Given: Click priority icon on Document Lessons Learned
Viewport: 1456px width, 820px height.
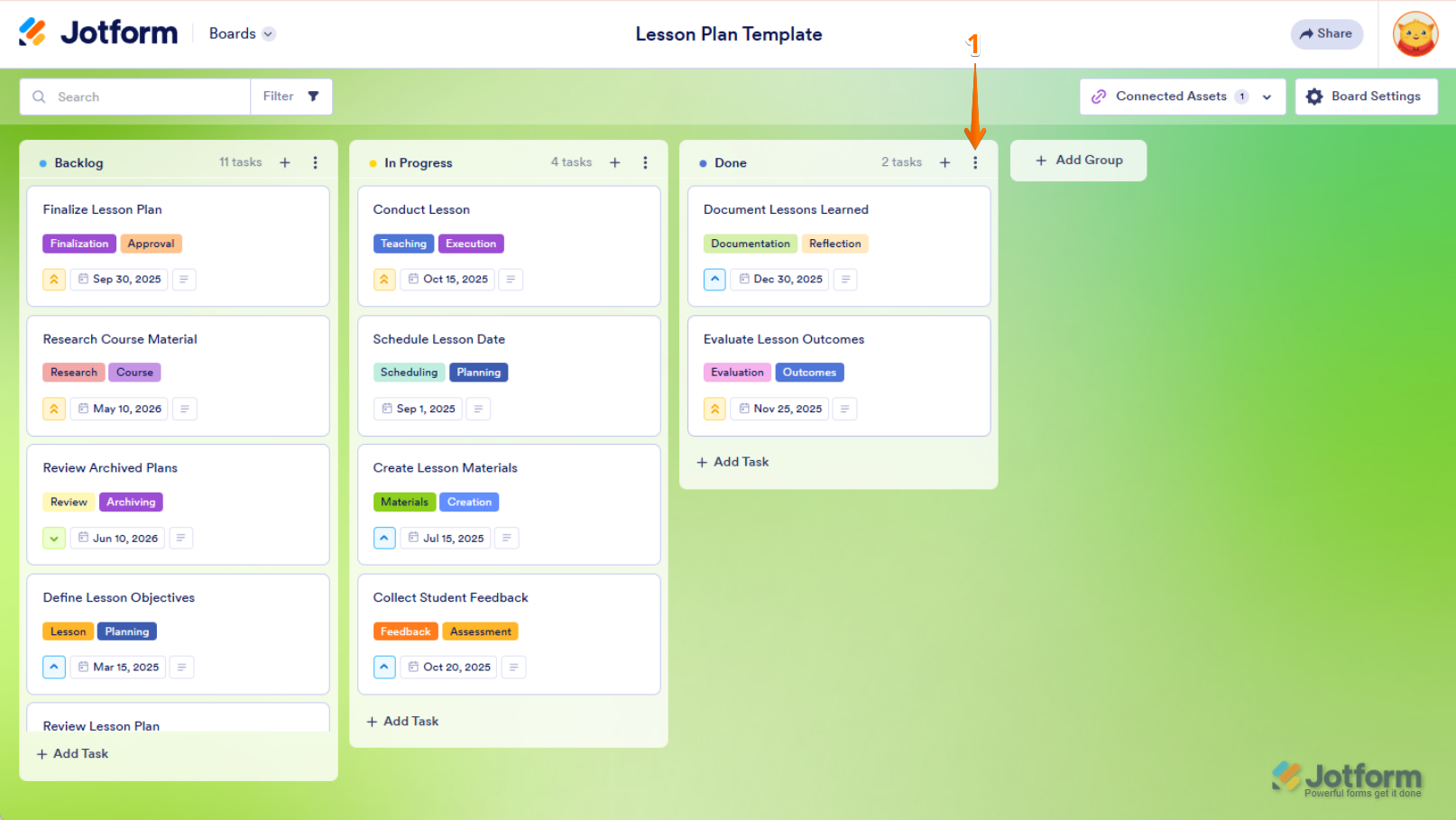Looking at the screenshot, I should coord(714,280).
